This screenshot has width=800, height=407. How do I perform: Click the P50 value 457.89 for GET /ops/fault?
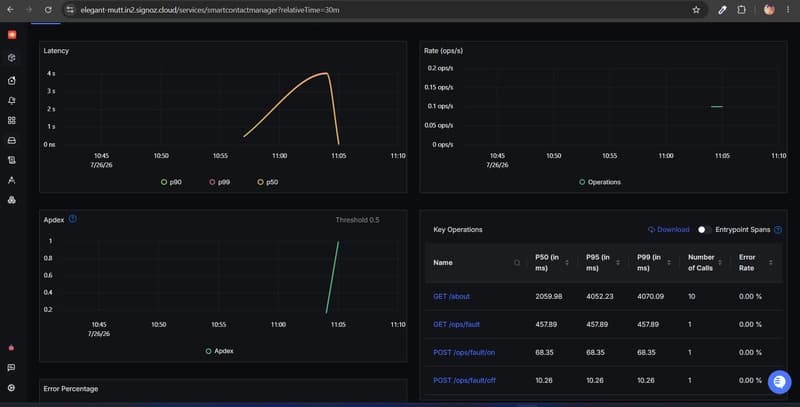[546, 324]
